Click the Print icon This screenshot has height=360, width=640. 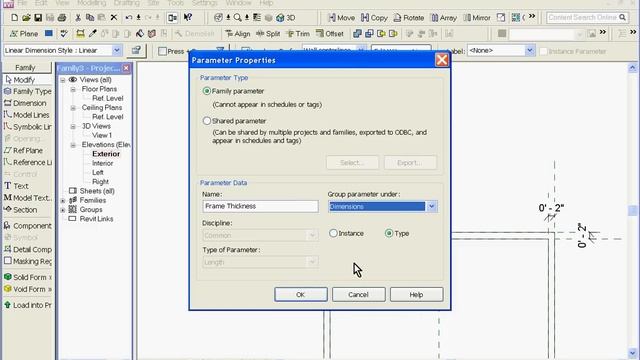[x=62, y=18]
